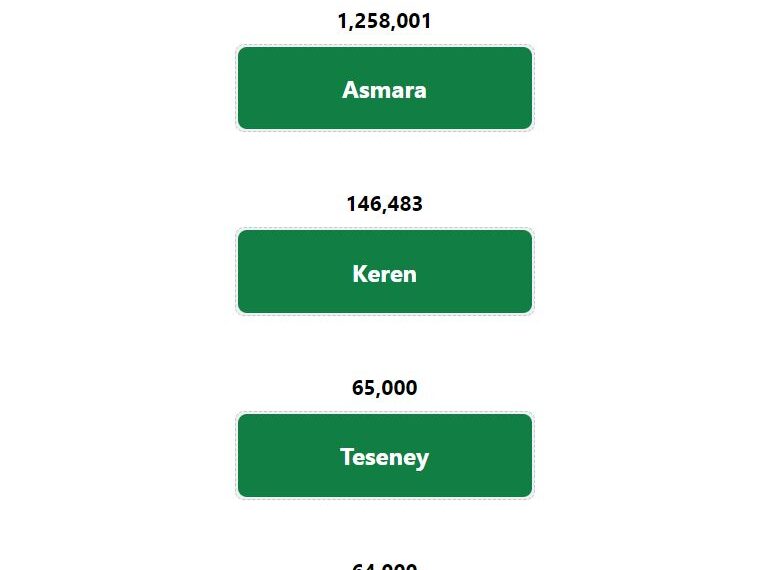Select the middle green city card

[x=384, y=271]
